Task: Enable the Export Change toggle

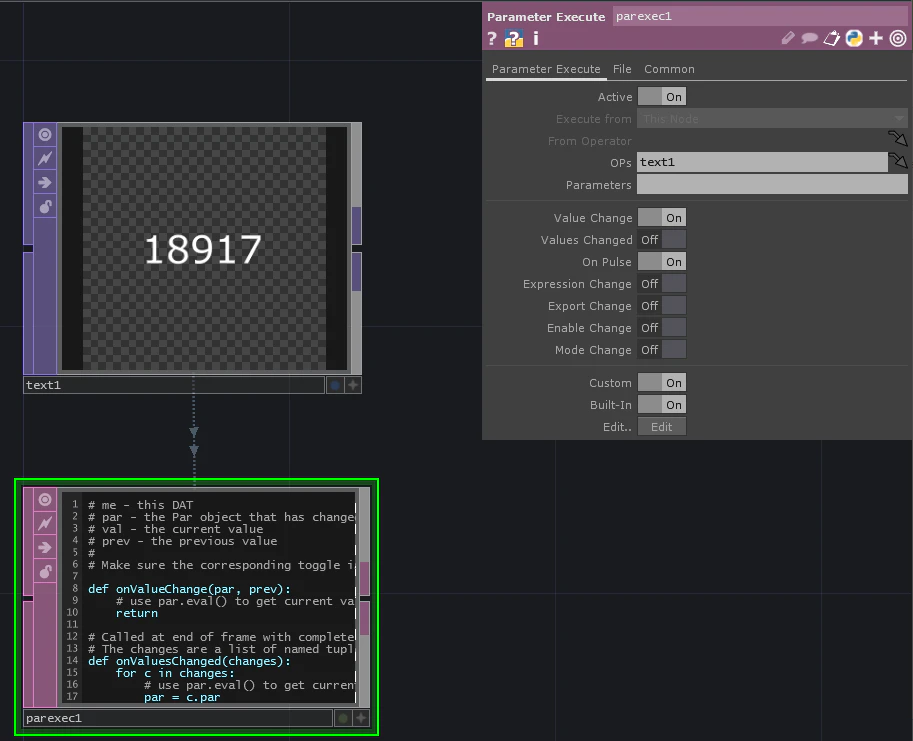Action: [661, 306]
